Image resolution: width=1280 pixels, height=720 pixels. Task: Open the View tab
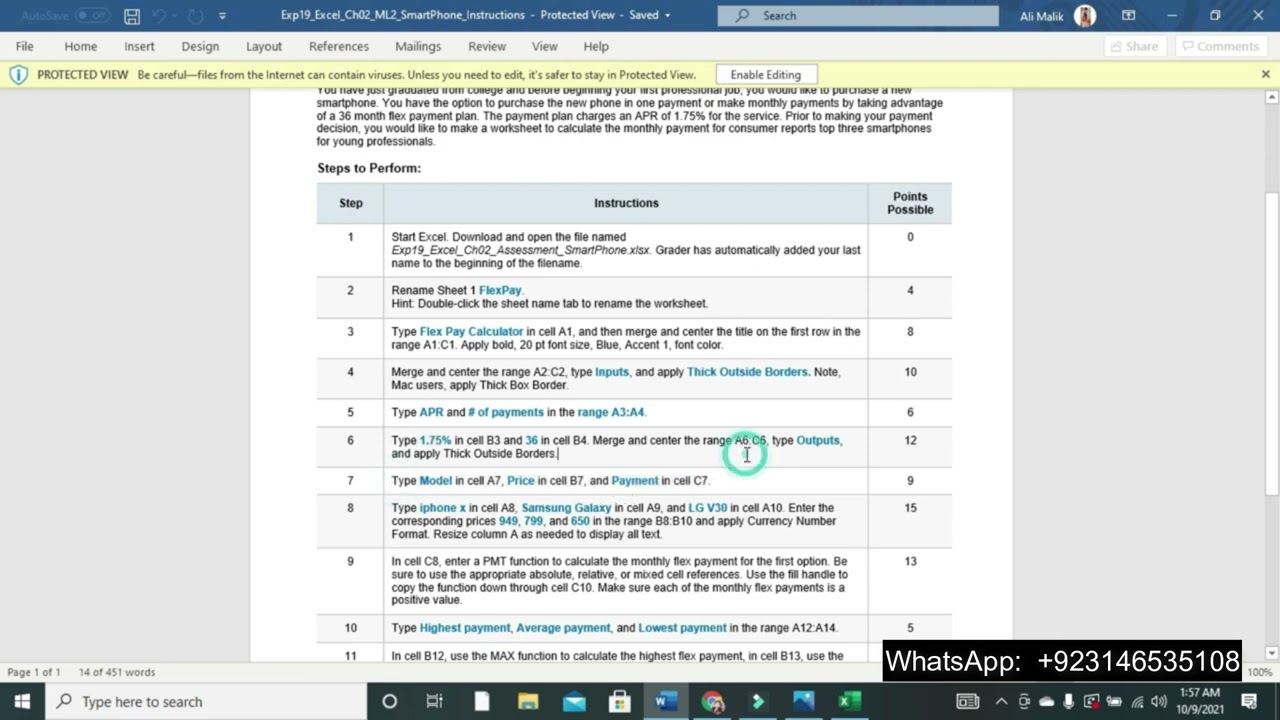click(x=545, y=46)
